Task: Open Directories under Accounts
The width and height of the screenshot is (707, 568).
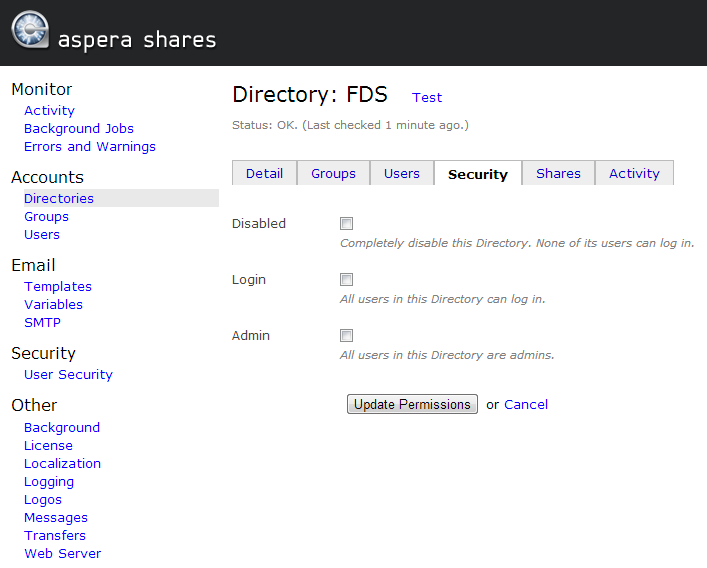Action: pyautogui.click(x=121, y=198)
